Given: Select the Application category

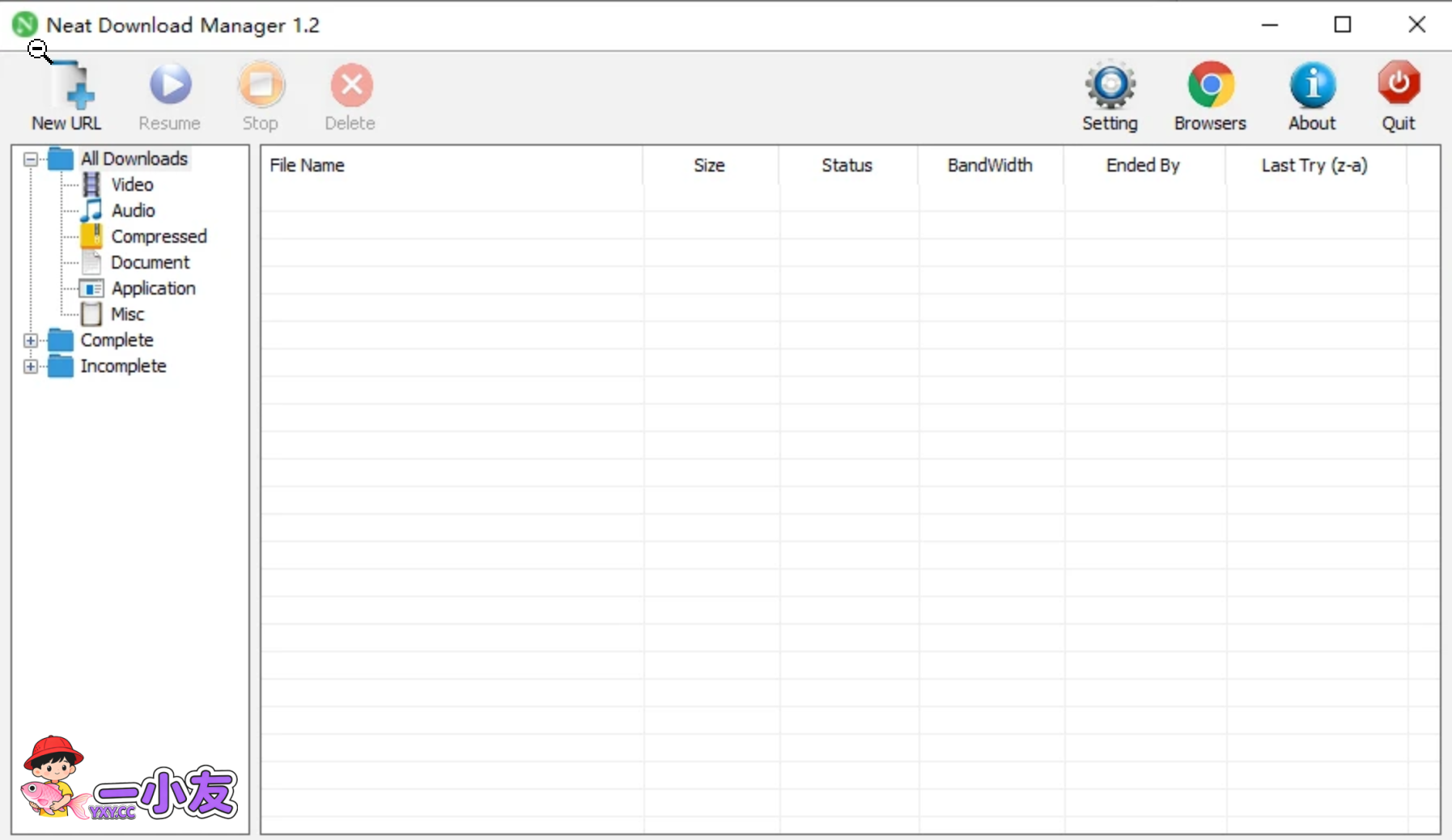Looking at the screenshot, I should pos(153,289).
